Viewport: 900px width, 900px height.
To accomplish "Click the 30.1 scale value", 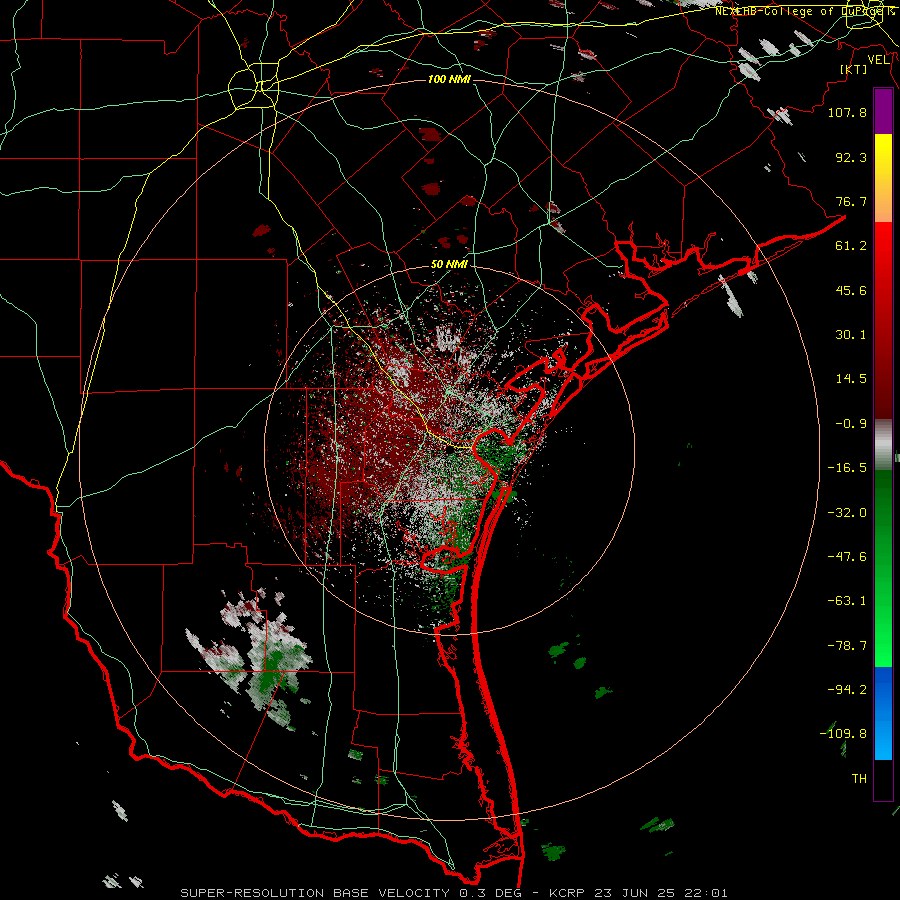I will point(851,335).
